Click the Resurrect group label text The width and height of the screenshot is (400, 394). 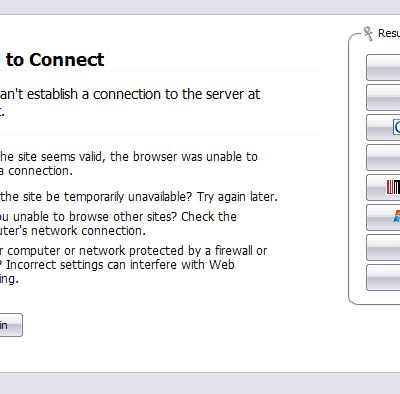[x=389, y=33]
